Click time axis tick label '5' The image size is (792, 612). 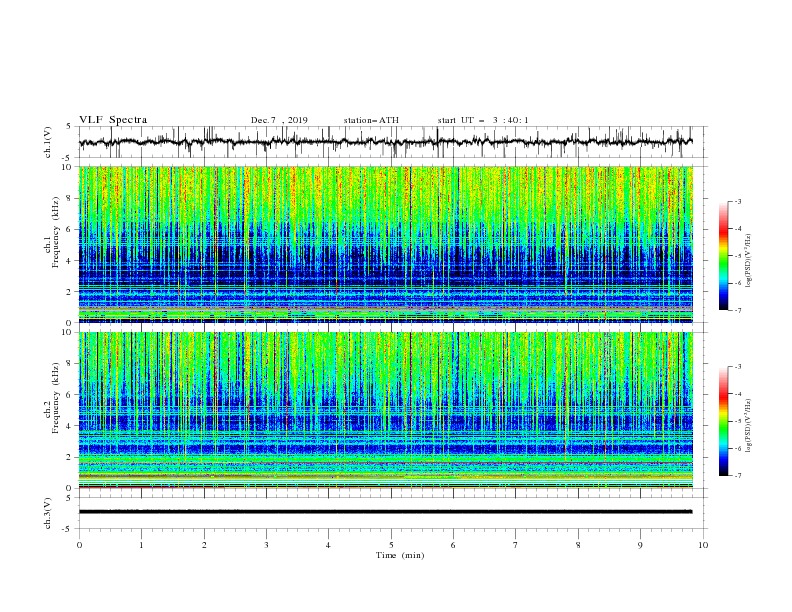[391, 545]
